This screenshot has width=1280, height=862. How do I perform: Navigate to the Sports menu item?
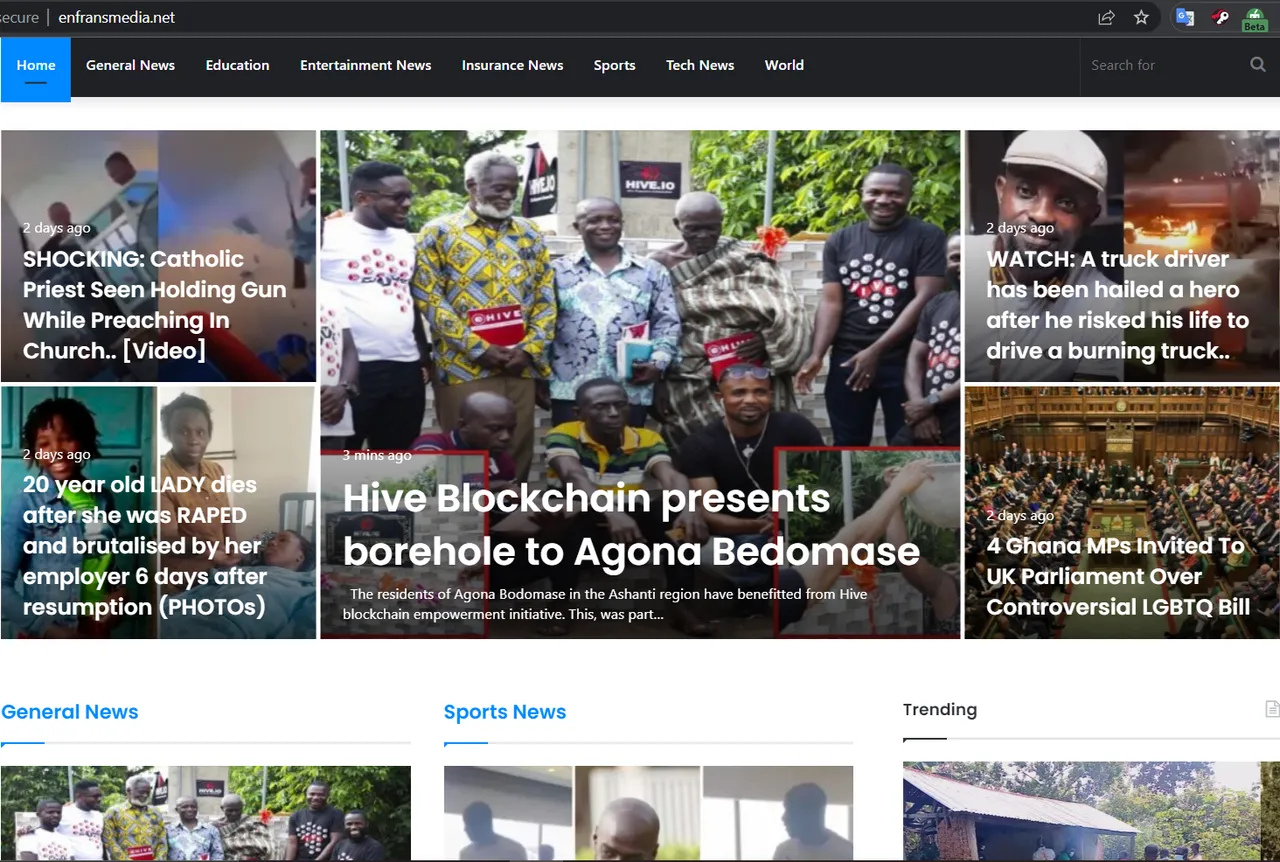coord(614,65)
